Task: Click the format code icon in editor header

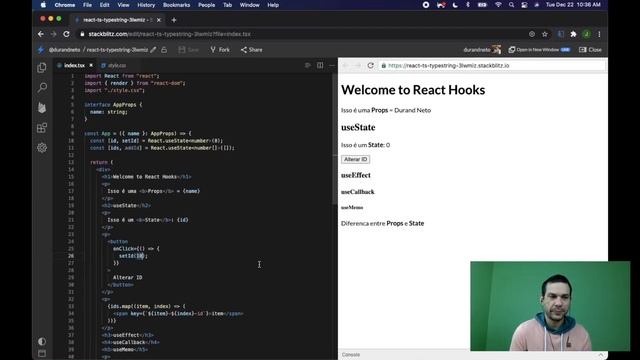Action: (x=308, y=65)
